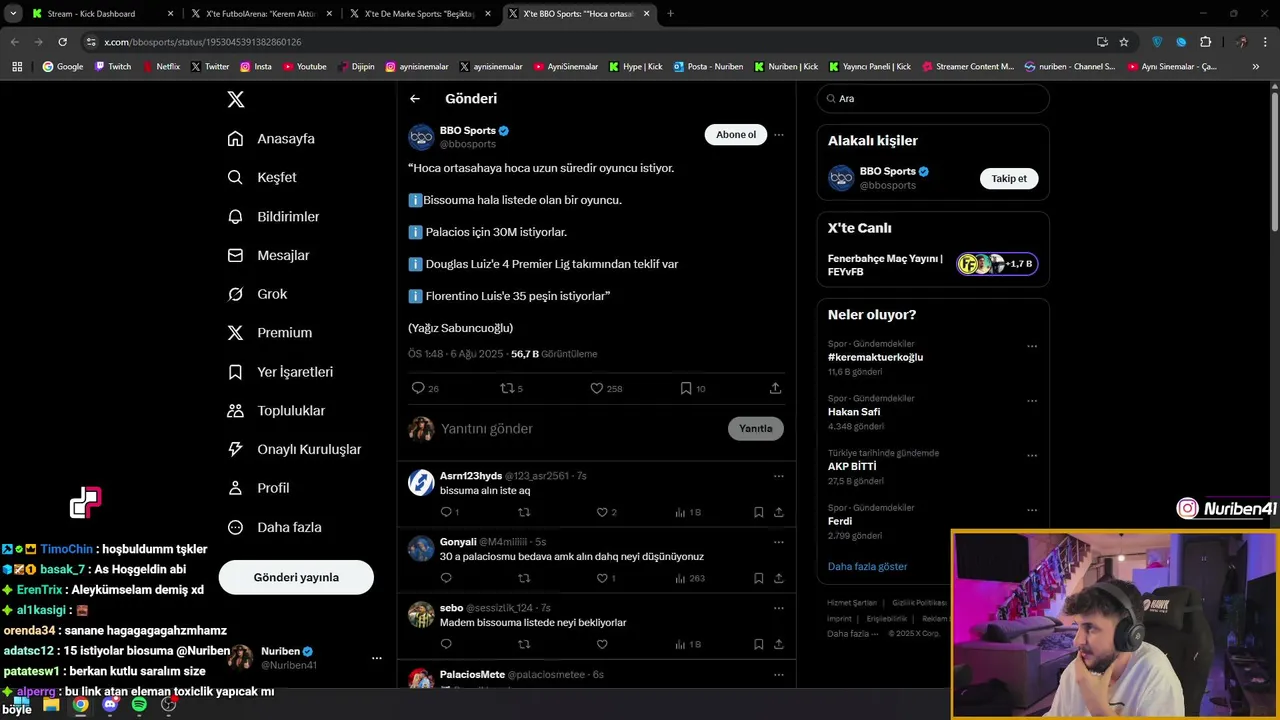
Task: Open File Explorer from the taskbar
Action: point(51,705)
